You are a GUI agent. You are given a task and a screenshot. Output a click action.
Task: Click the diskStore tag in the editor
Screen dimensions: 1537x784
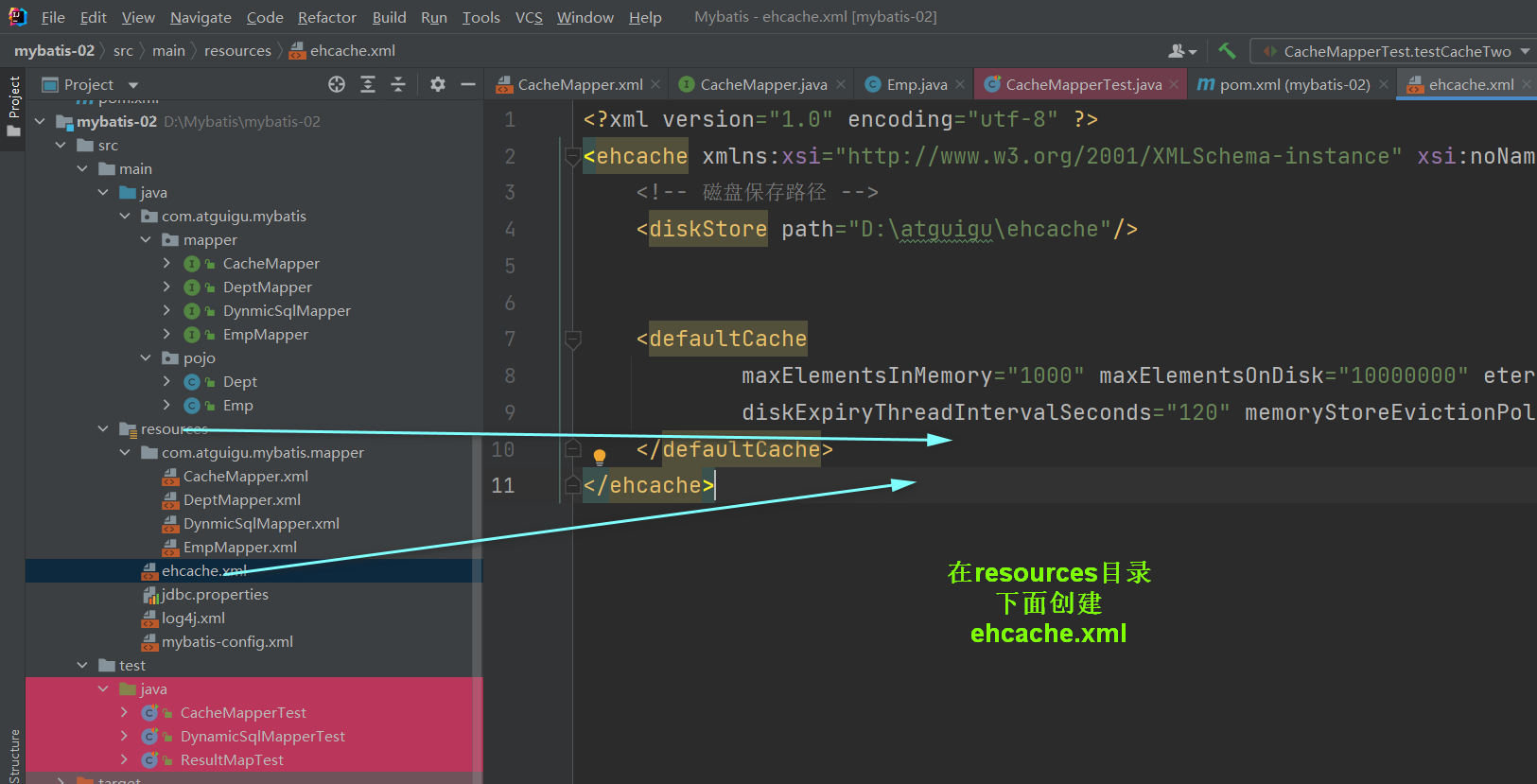(707, 229)
